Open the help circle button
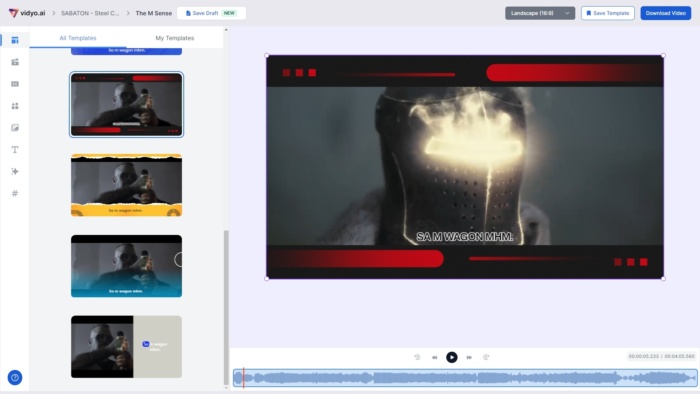This screenshot has width=700, height=394. [15, 377]
